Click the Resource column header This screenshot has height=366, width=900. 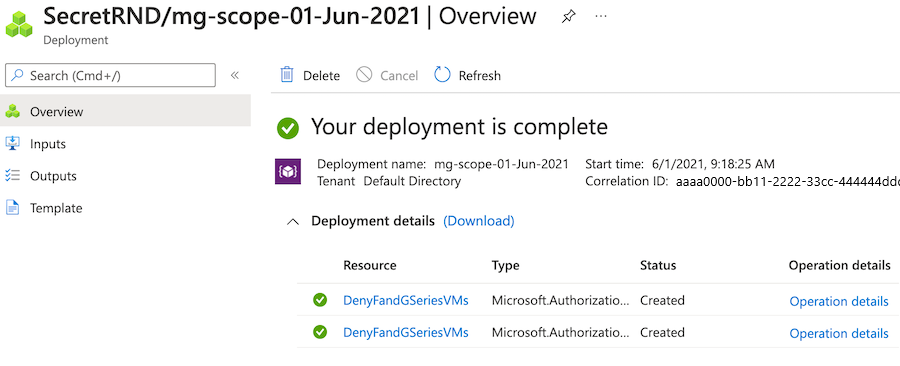pyautogui.click(x=370, y=266)
